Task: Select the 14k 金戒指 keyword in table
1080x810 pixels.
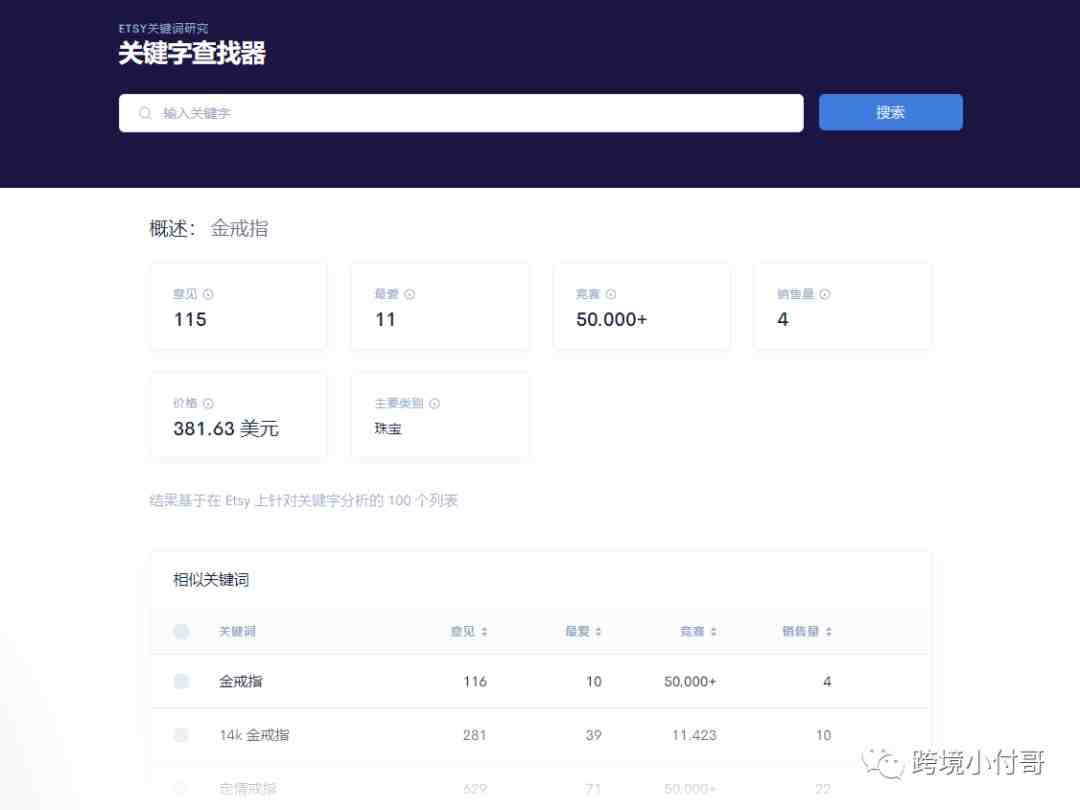Action: pyautogui.click(x=254, y=735)
